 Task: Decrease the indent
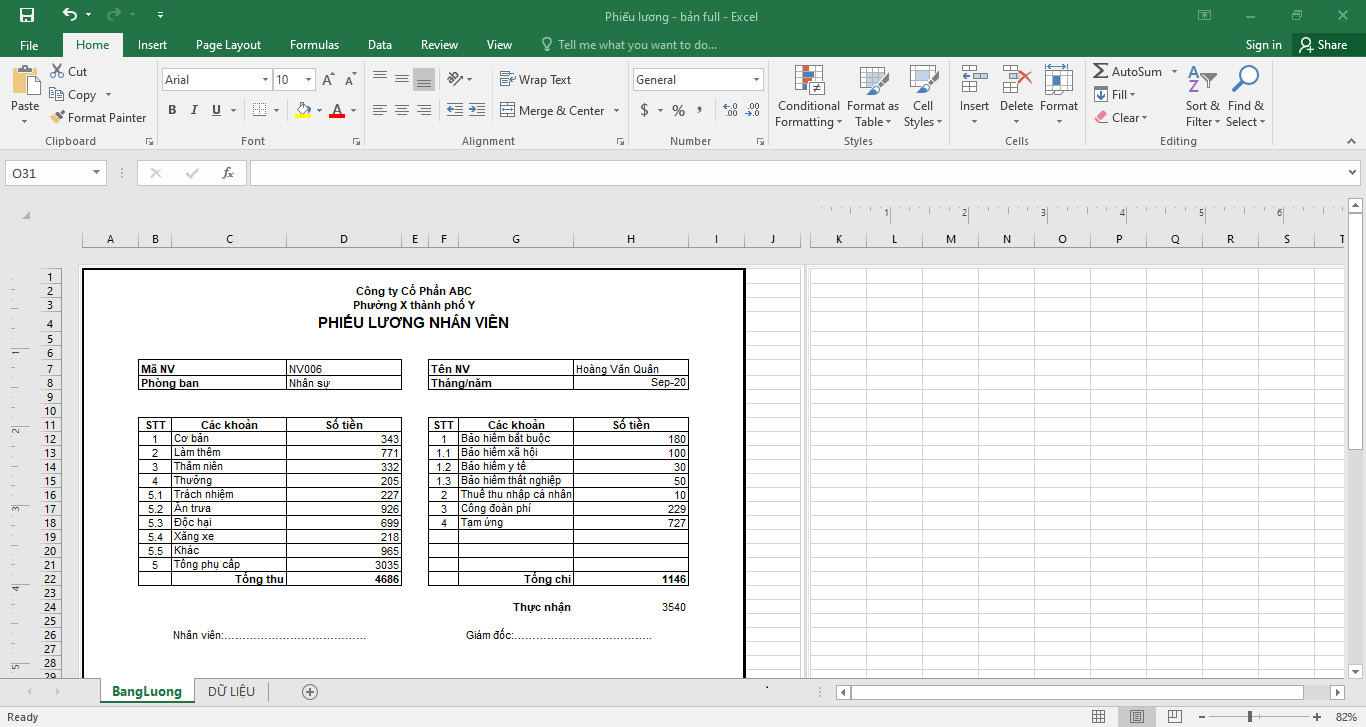pos(454,110)
